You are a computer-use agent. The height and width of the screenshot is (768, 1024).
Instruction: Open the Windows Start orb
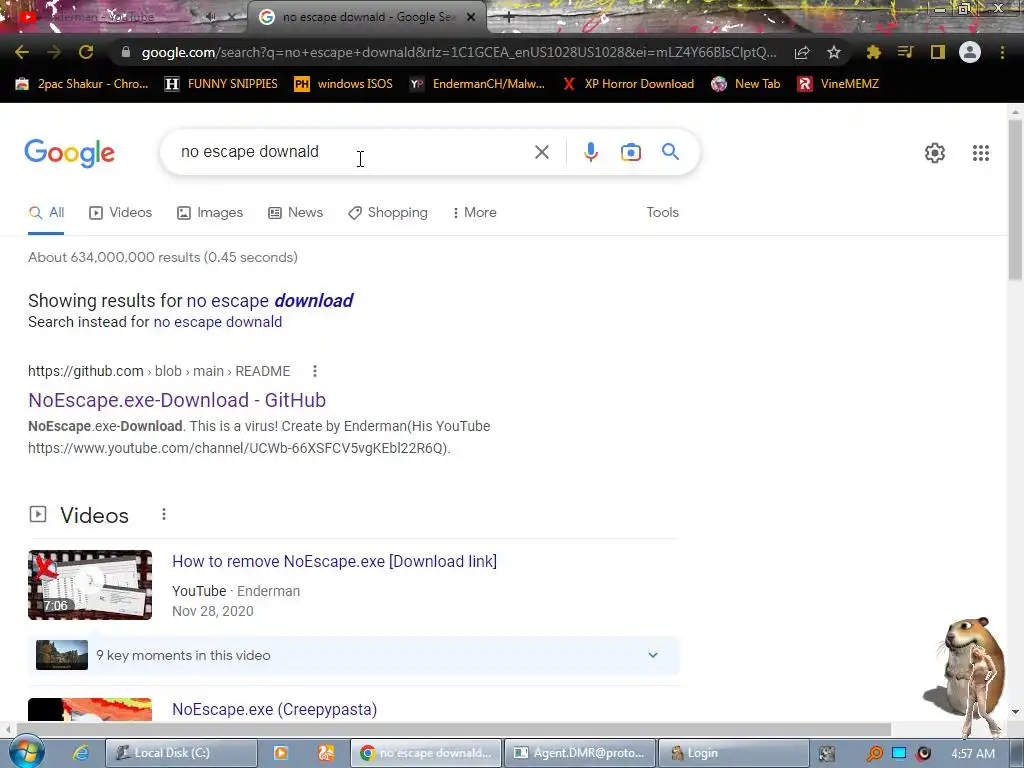tap(26, 752)
